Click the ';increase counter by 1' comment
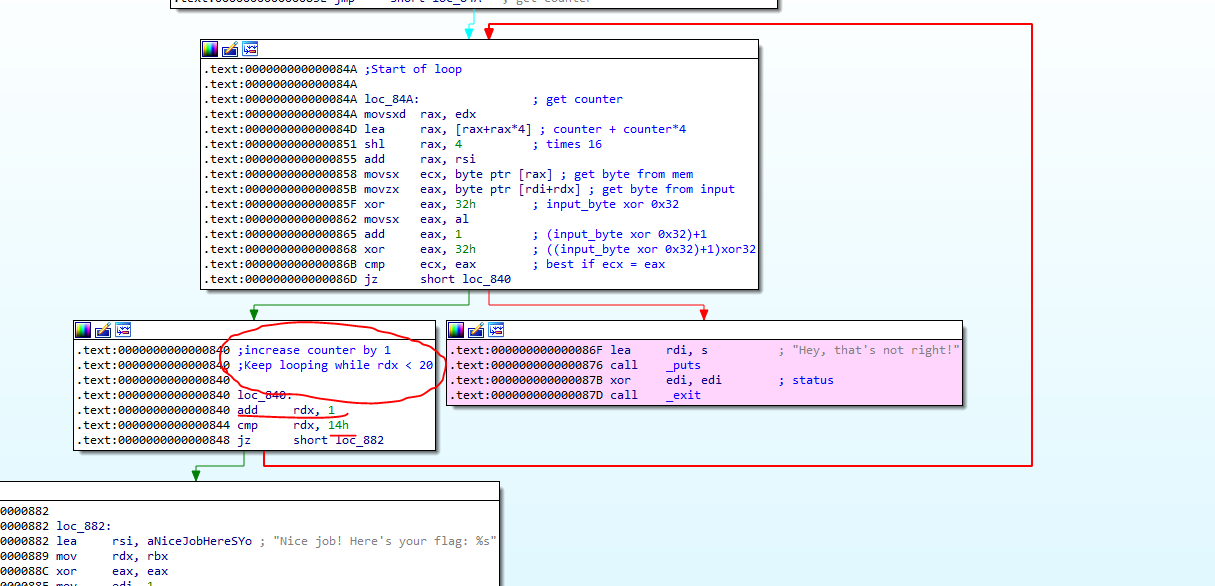 point(314,350)
